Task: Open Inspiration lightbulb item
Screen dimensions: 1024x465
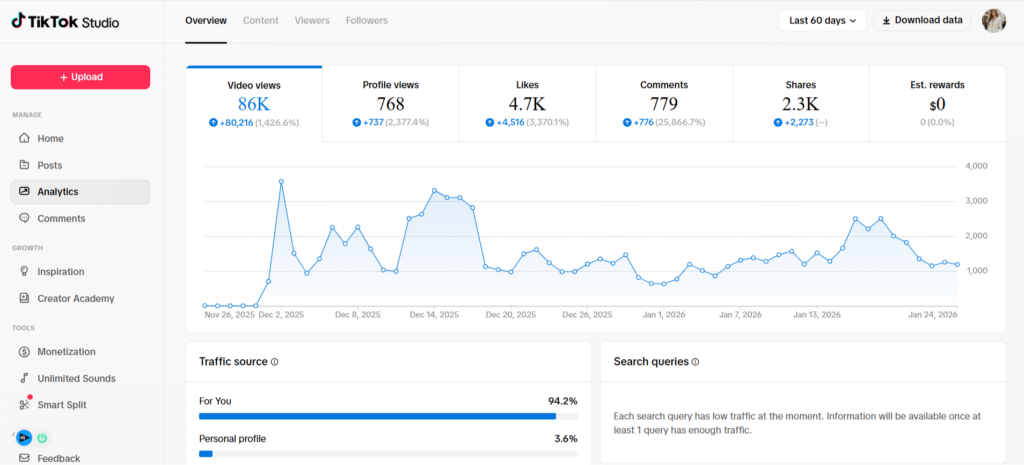Action: pos(60,271)
